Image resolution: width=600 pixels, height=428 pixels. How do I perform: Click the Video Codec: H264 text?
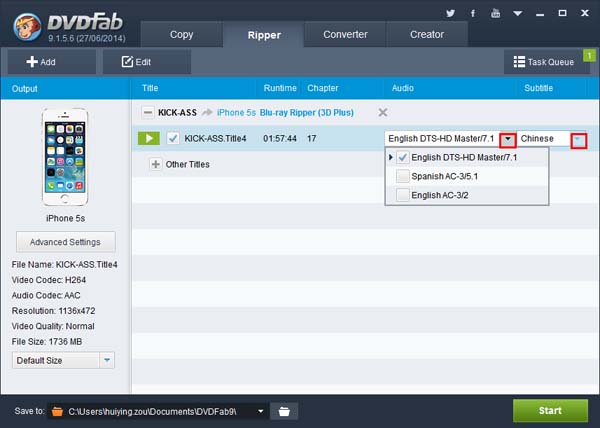49,280
